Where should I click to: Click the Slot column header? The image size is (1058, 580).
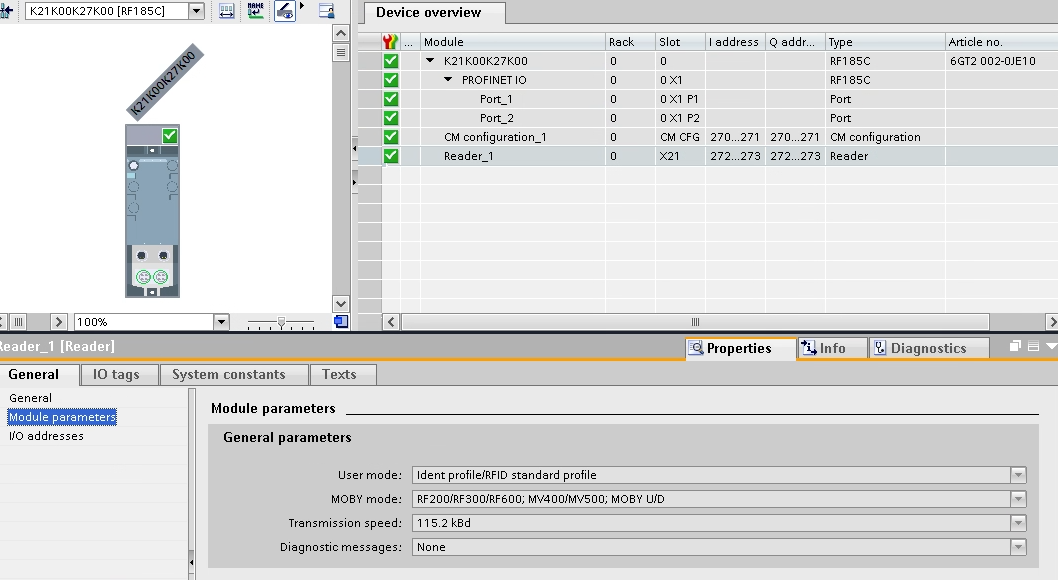coord(680,42)
